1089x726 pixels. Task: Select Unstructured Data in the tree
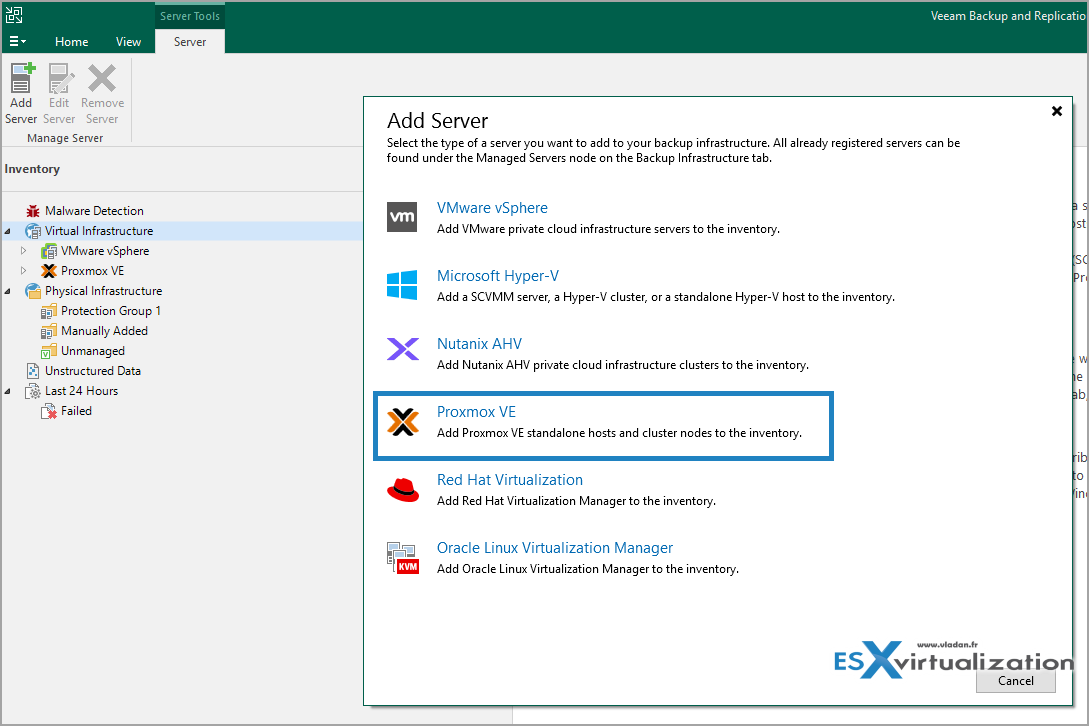tap(93, 371)
